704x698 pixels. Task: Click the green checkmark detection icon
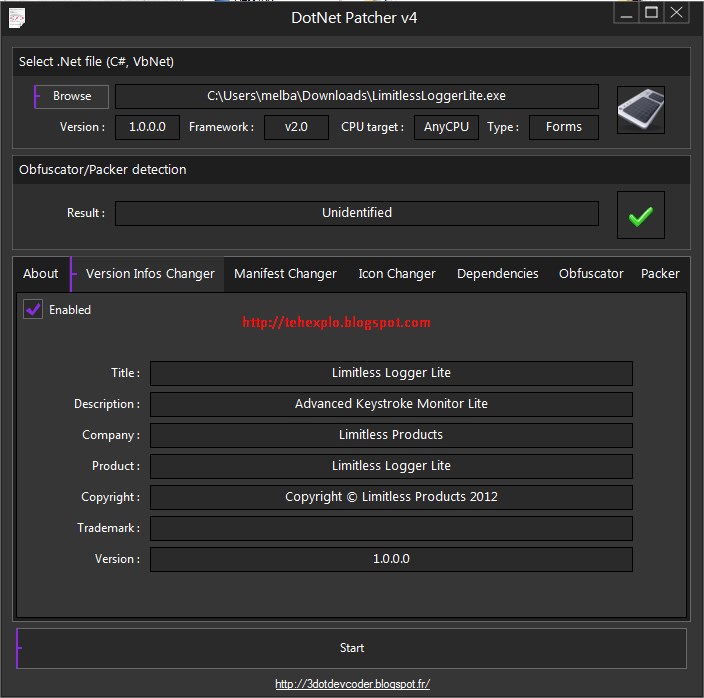(x=641, y=215)
